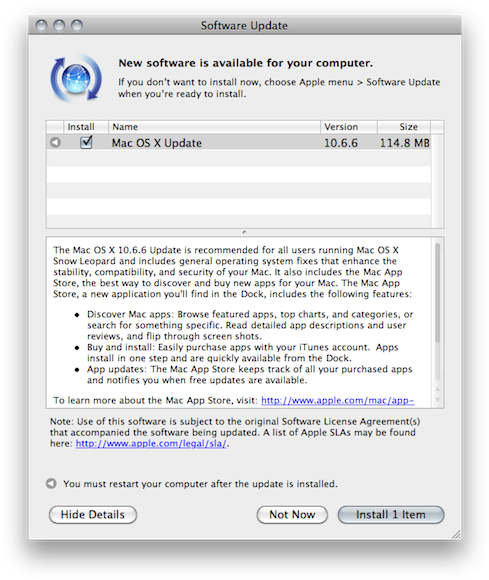Click Install 1 Item button
Viewport: 489px width, 580px height.
[x=391, y=515]
